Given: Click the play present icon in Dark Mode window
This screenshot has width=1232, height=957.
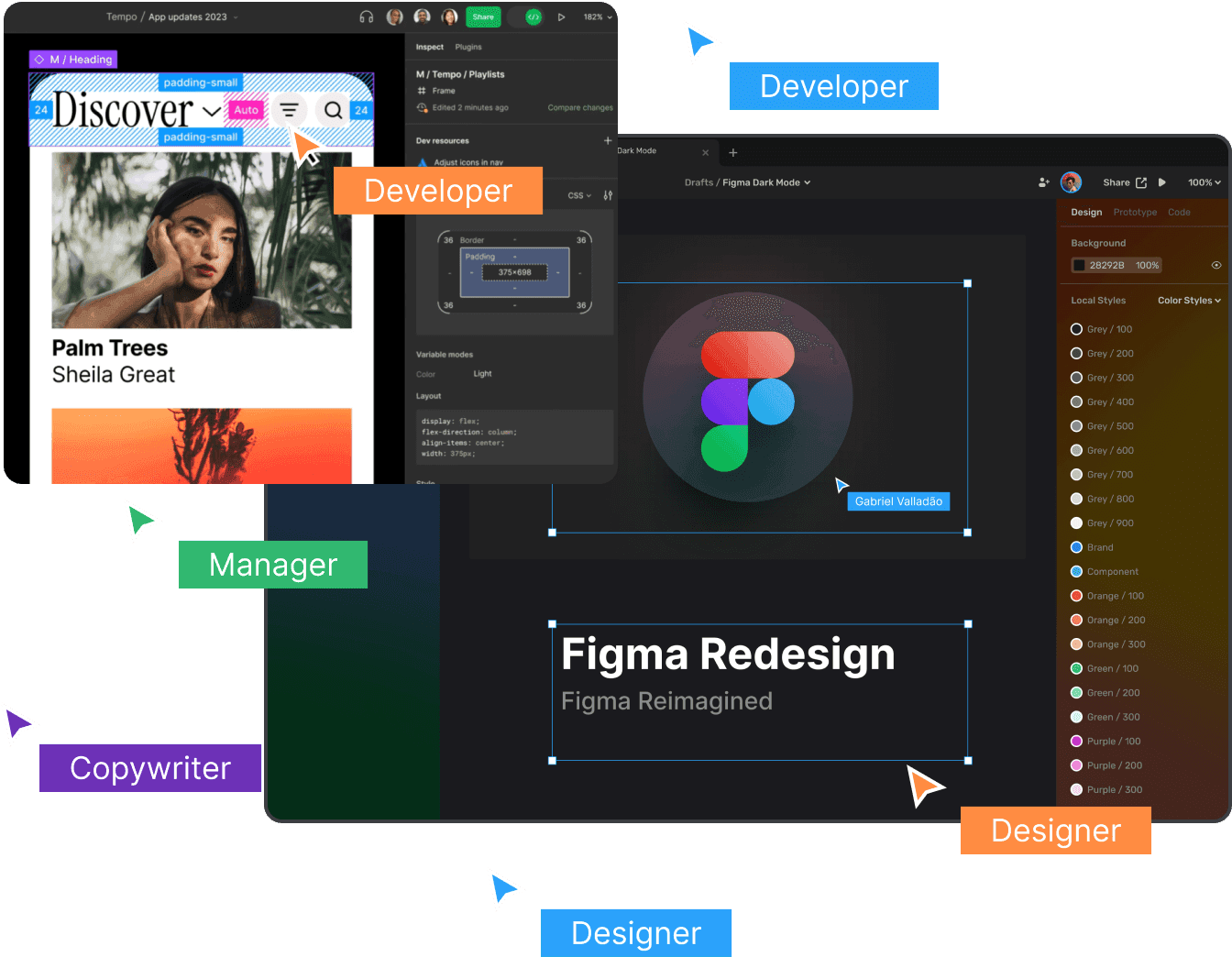Looking at the screenshot, I should [x=1162, y=182].
